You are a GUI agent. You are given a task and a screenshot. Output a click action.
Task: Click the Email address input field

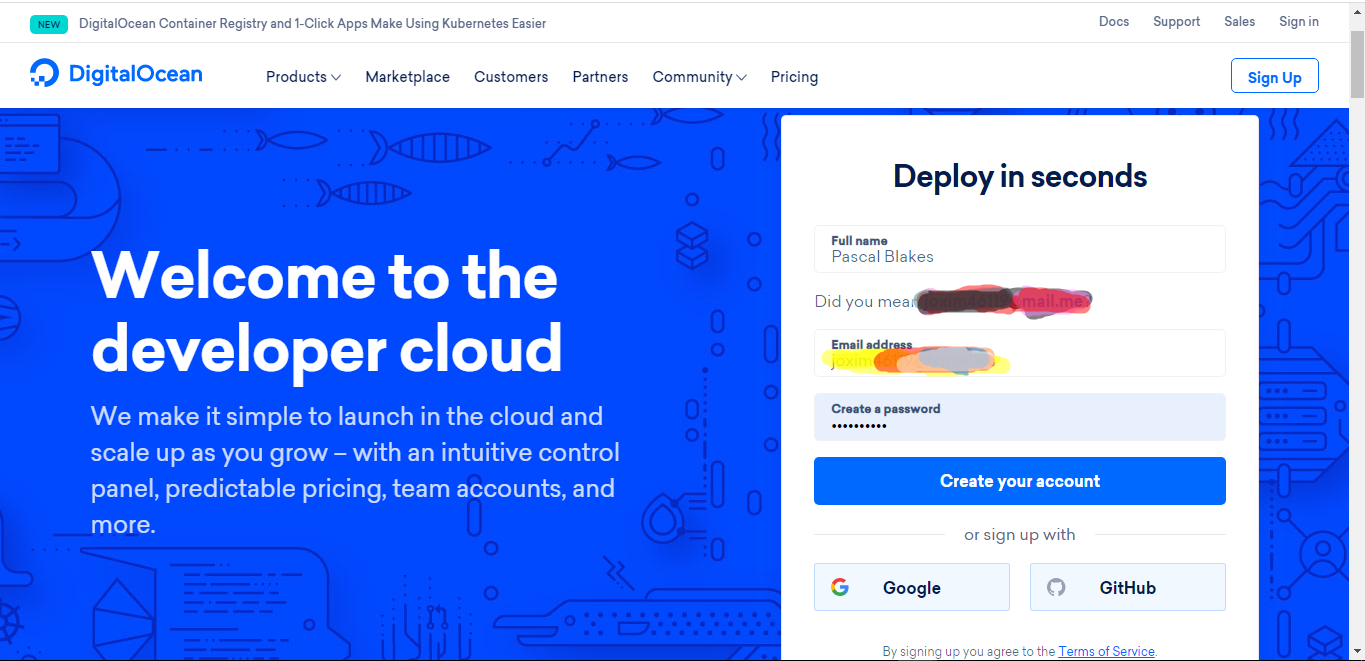pyautogui.click(x=1019, y=353)
